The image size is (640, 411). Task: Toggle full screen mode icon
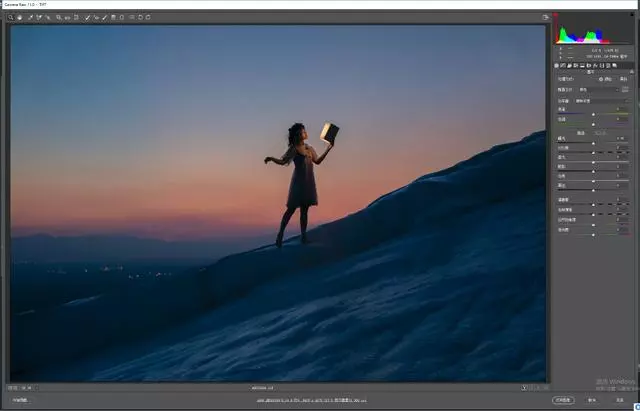[546, 18]
